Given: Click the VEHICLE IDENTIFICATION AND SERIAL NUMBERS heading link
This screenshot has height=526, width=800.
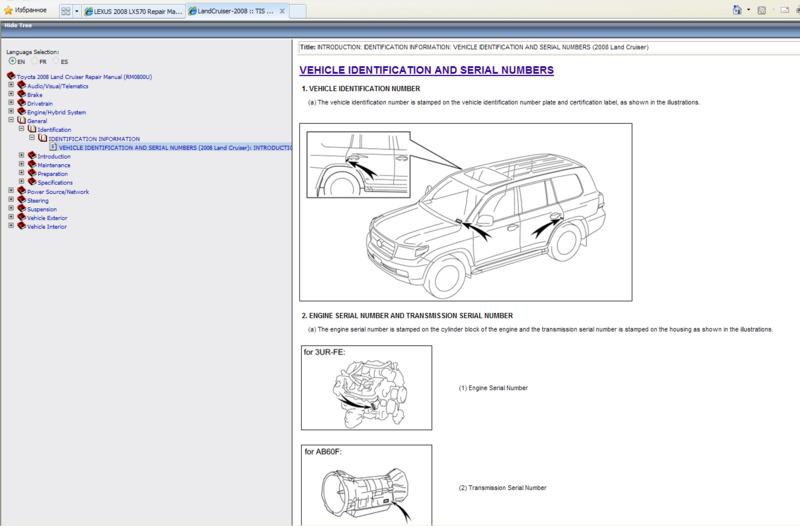Looking at the screenshot, I should pyautogui.click(x=427, y=70).
